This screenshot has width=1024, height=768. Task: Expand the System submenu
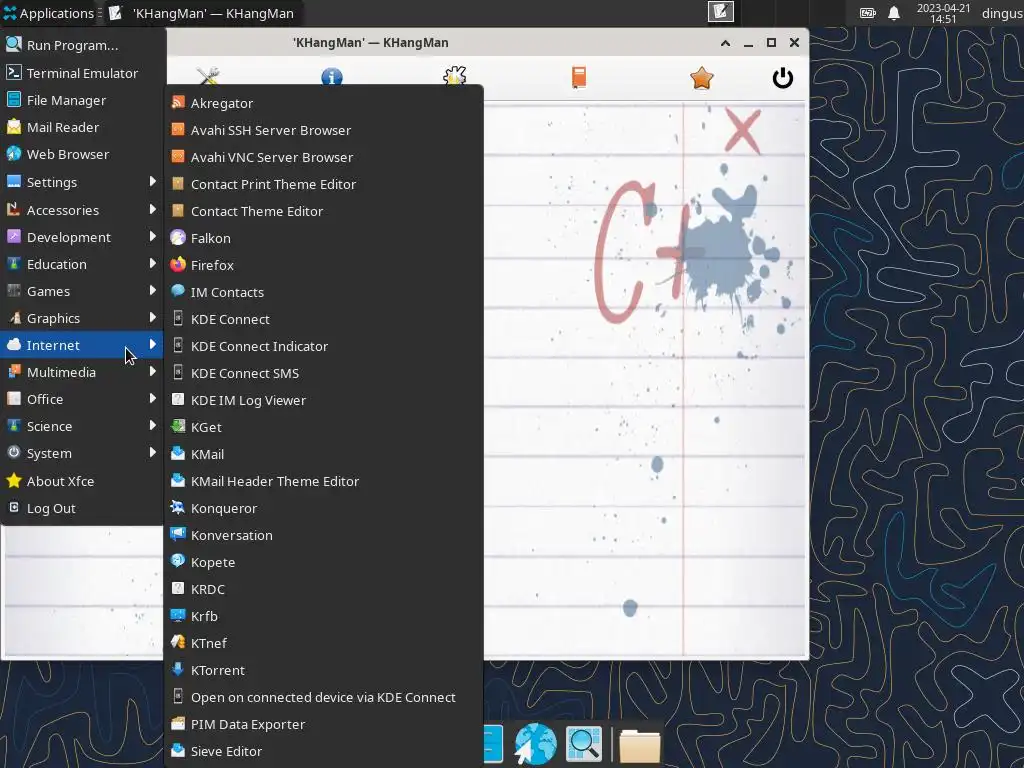coord(82,453)
